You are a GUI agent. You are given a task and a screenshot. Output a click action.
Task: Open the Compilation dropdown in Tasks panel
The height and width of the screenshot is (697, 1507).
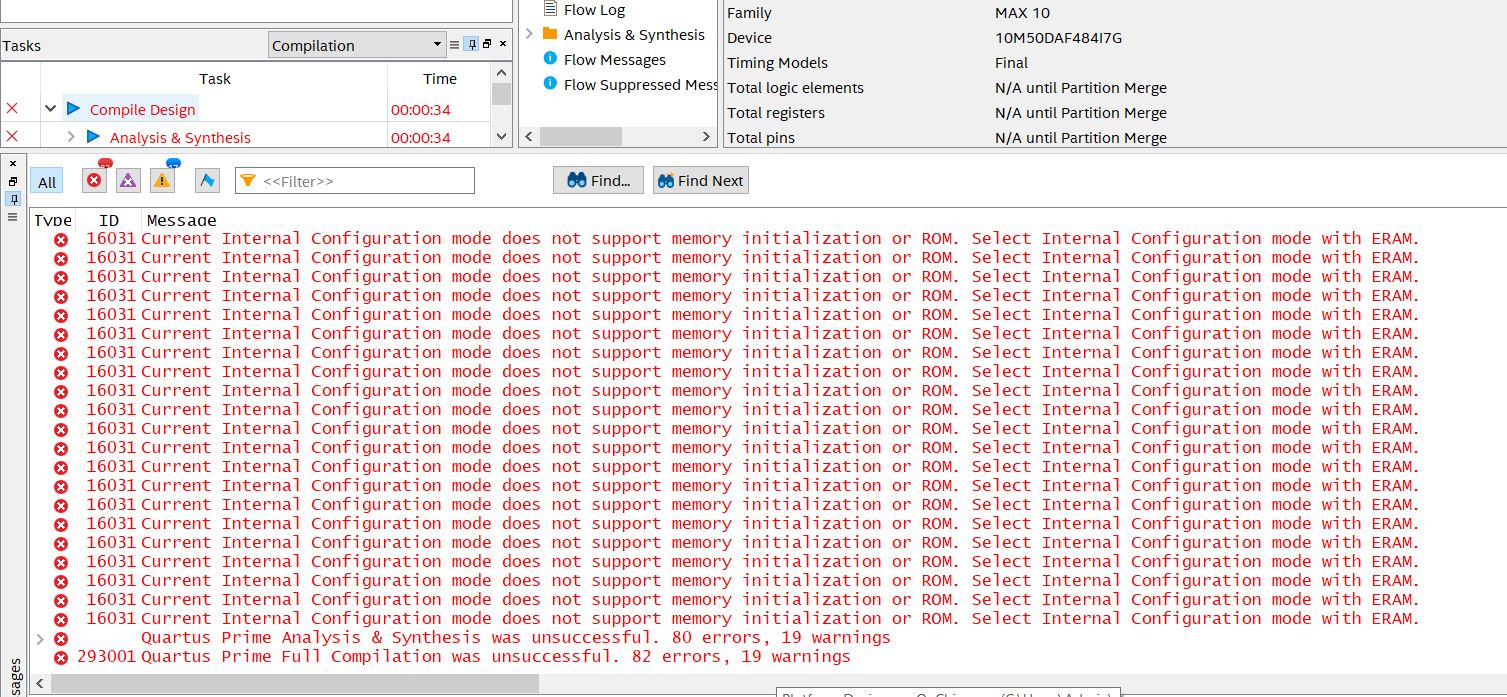(x=358, y=45)
